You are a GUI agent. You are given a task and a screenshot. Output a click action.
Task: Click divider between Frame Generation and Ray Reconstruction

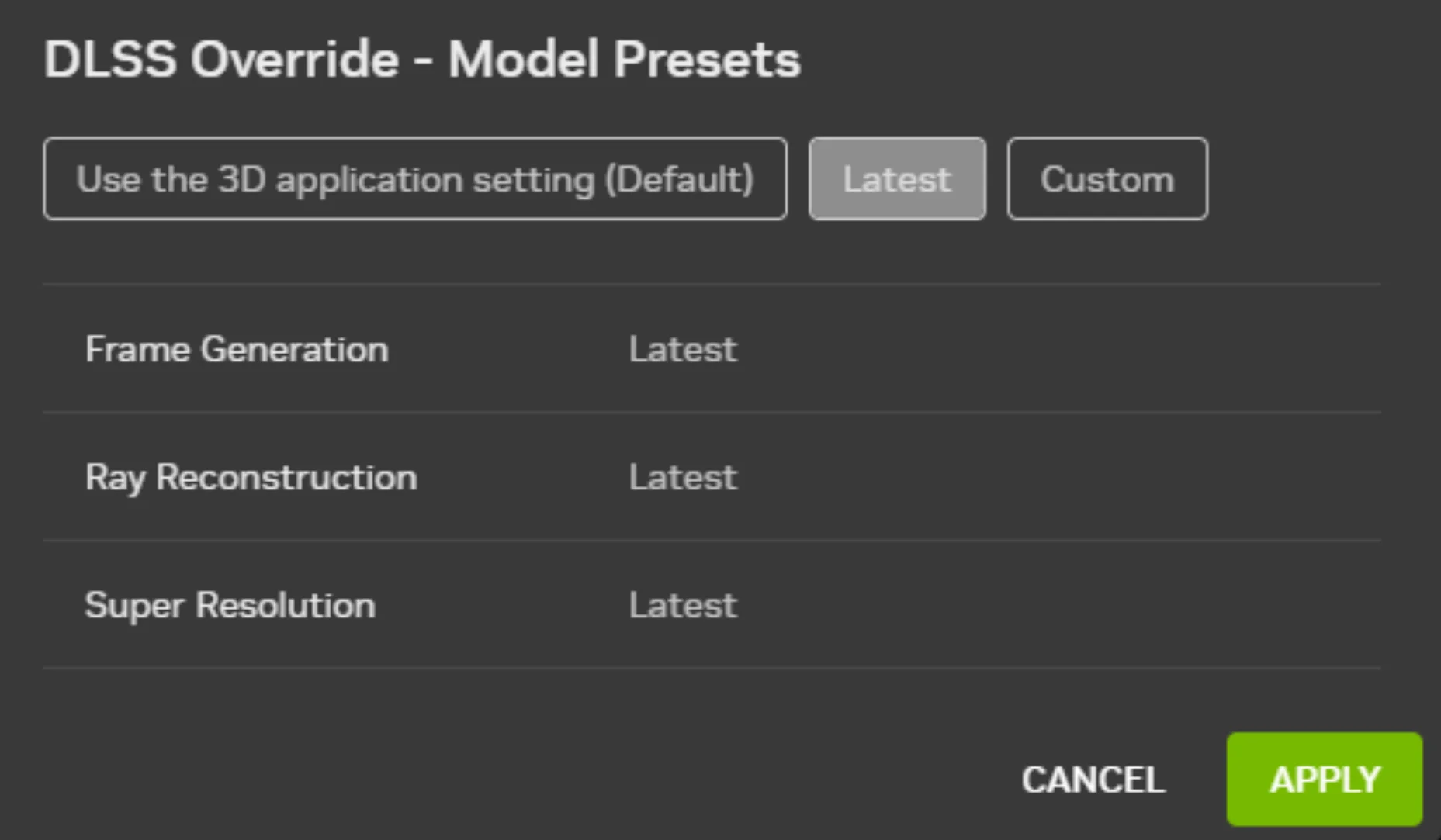click(711, 412)
